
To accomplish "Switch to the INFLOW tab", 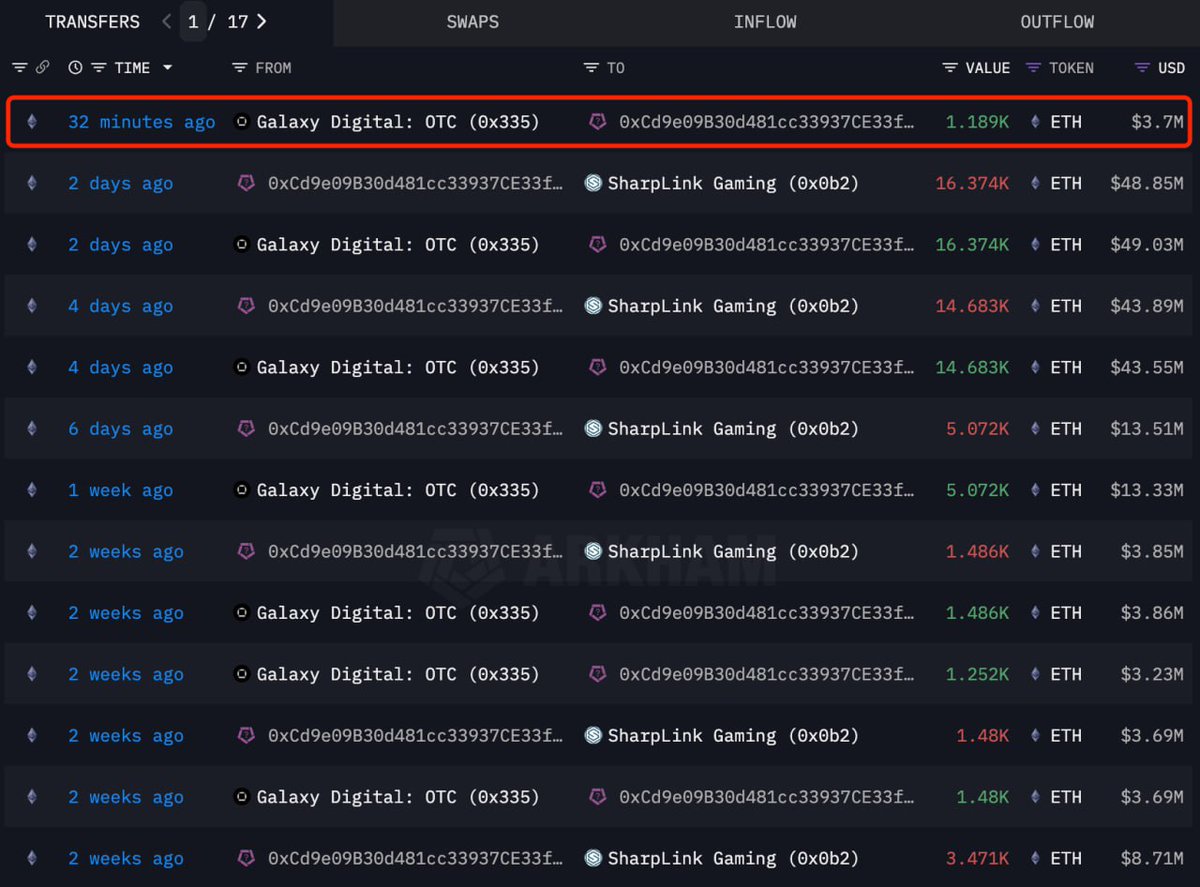I will click(765, 22).
